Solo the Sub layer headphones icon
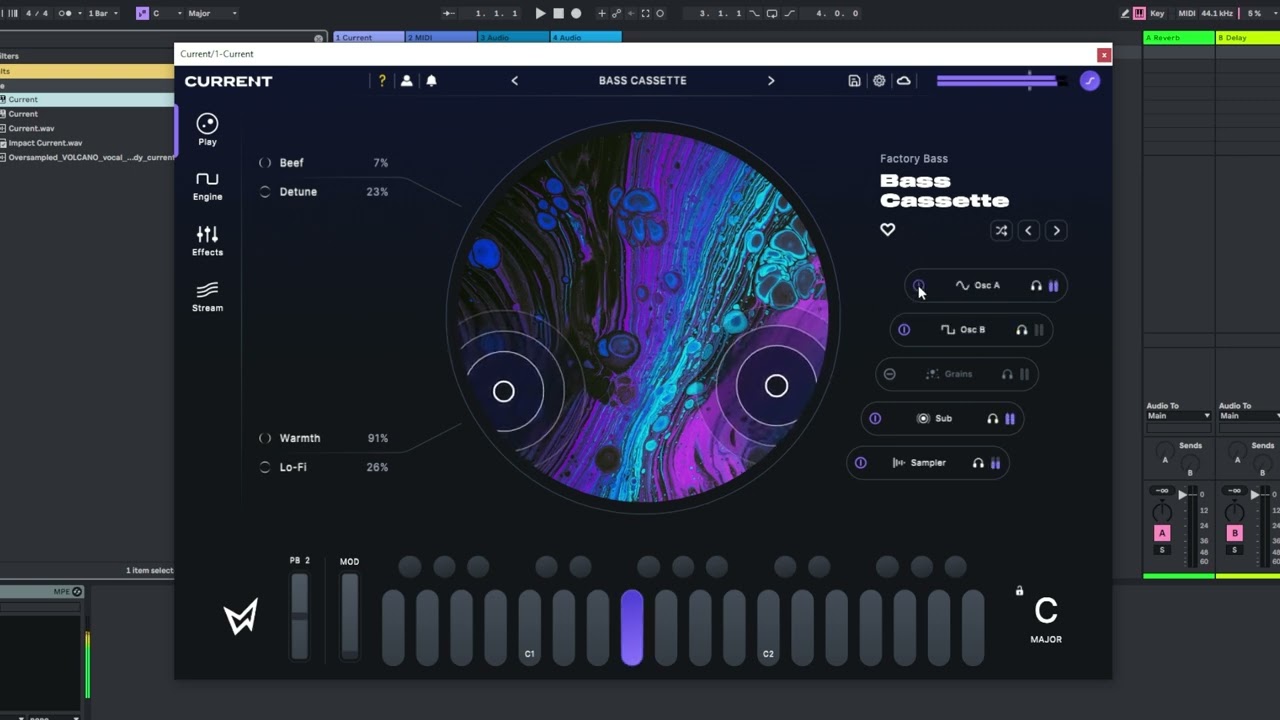This screenshot has height=720, width=1280. [x=992, y=419]
